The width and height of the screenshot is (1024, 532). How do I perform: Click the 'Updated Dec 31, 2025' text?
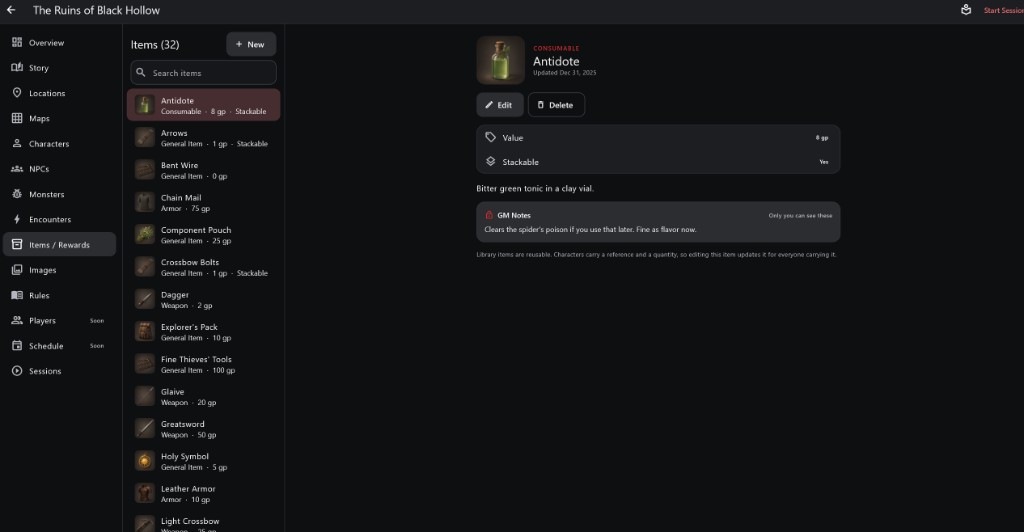tap(564, 72)
